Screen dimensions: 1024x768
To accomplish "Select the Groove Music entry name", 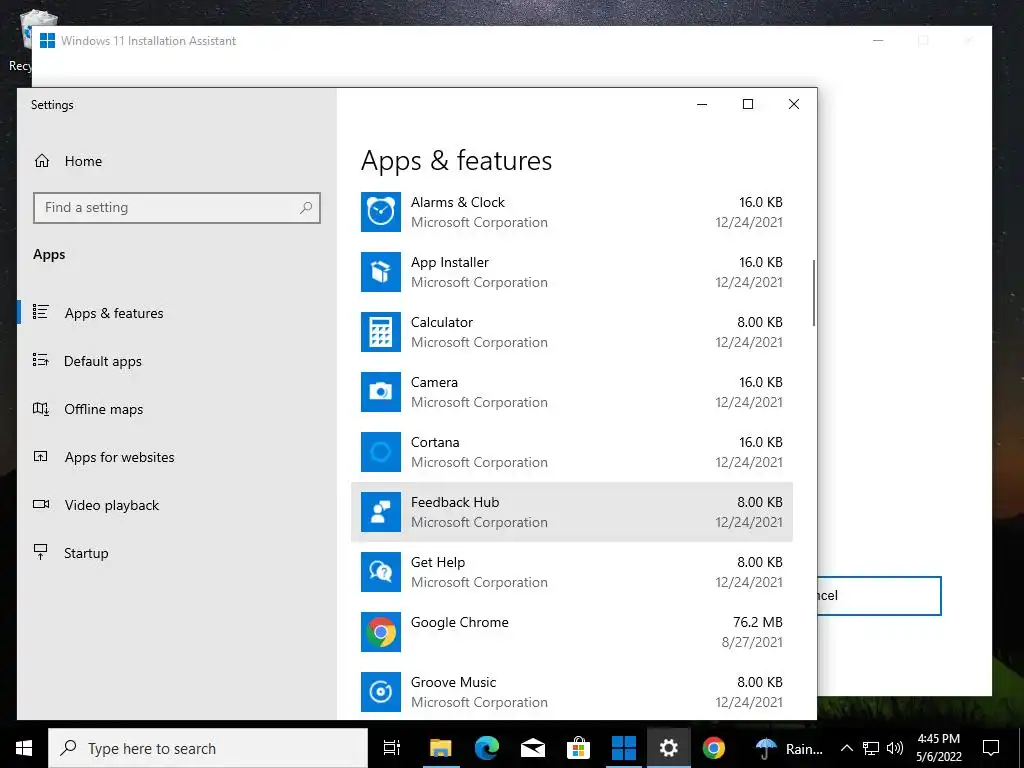I will click(x=453, y=682).
